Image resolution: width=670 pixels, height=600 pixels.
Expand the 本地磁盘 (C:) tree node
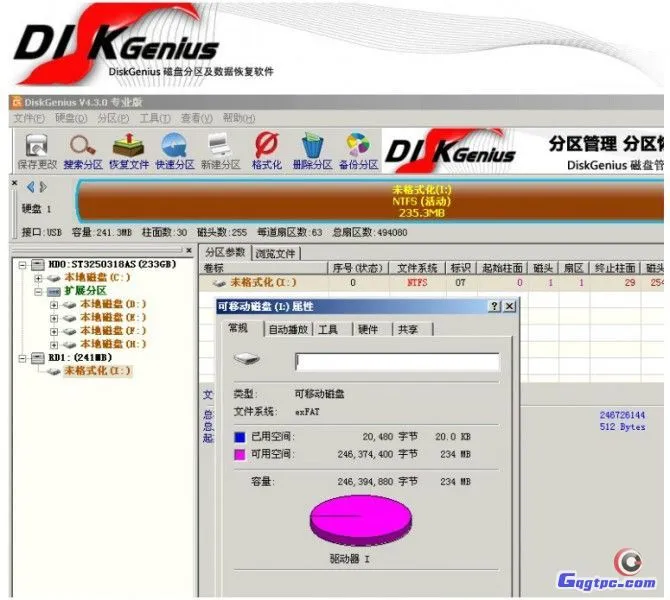[39, 277]
